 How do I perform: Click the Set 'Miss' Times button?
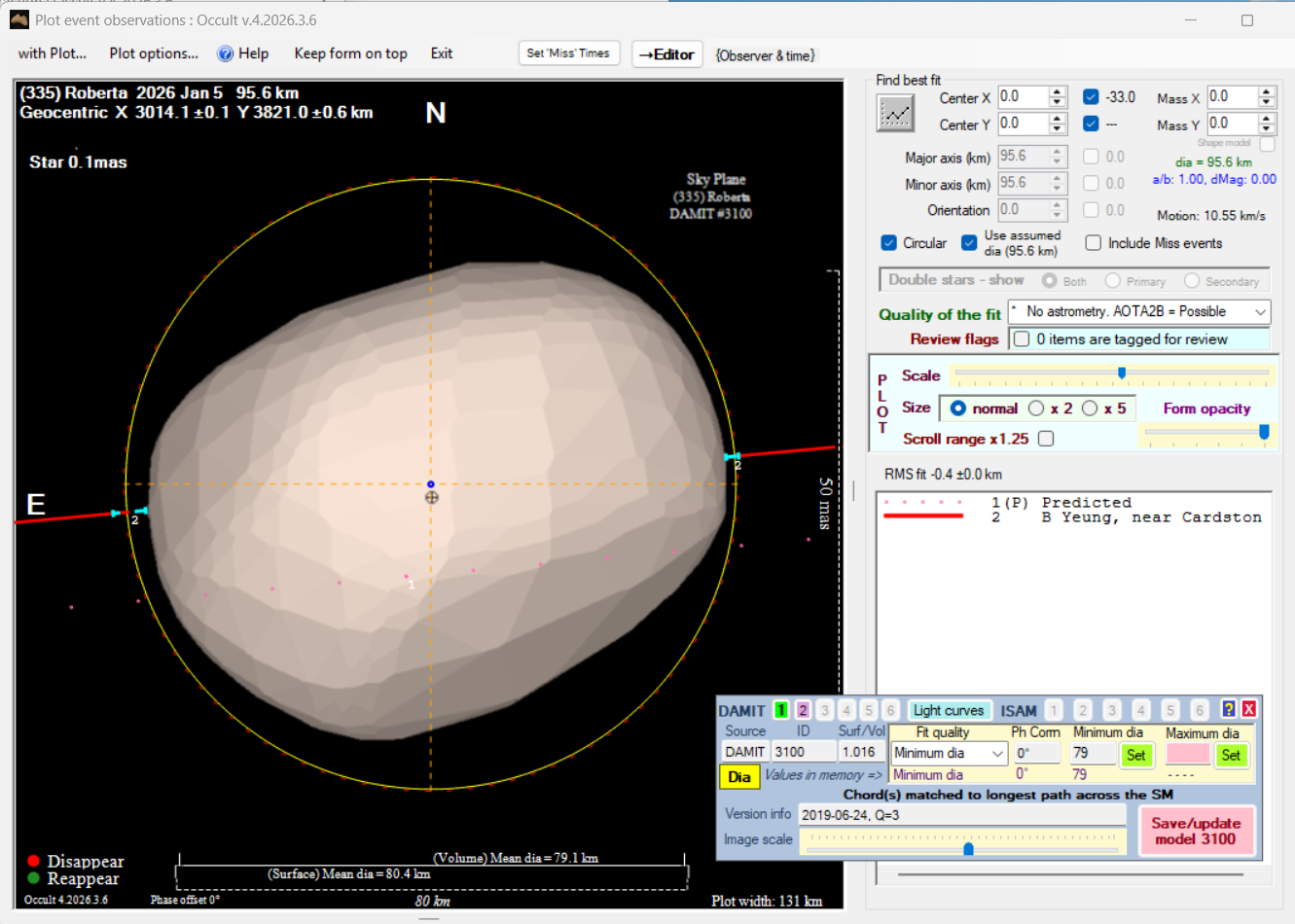pyautogui.click(x=568, y=53)
